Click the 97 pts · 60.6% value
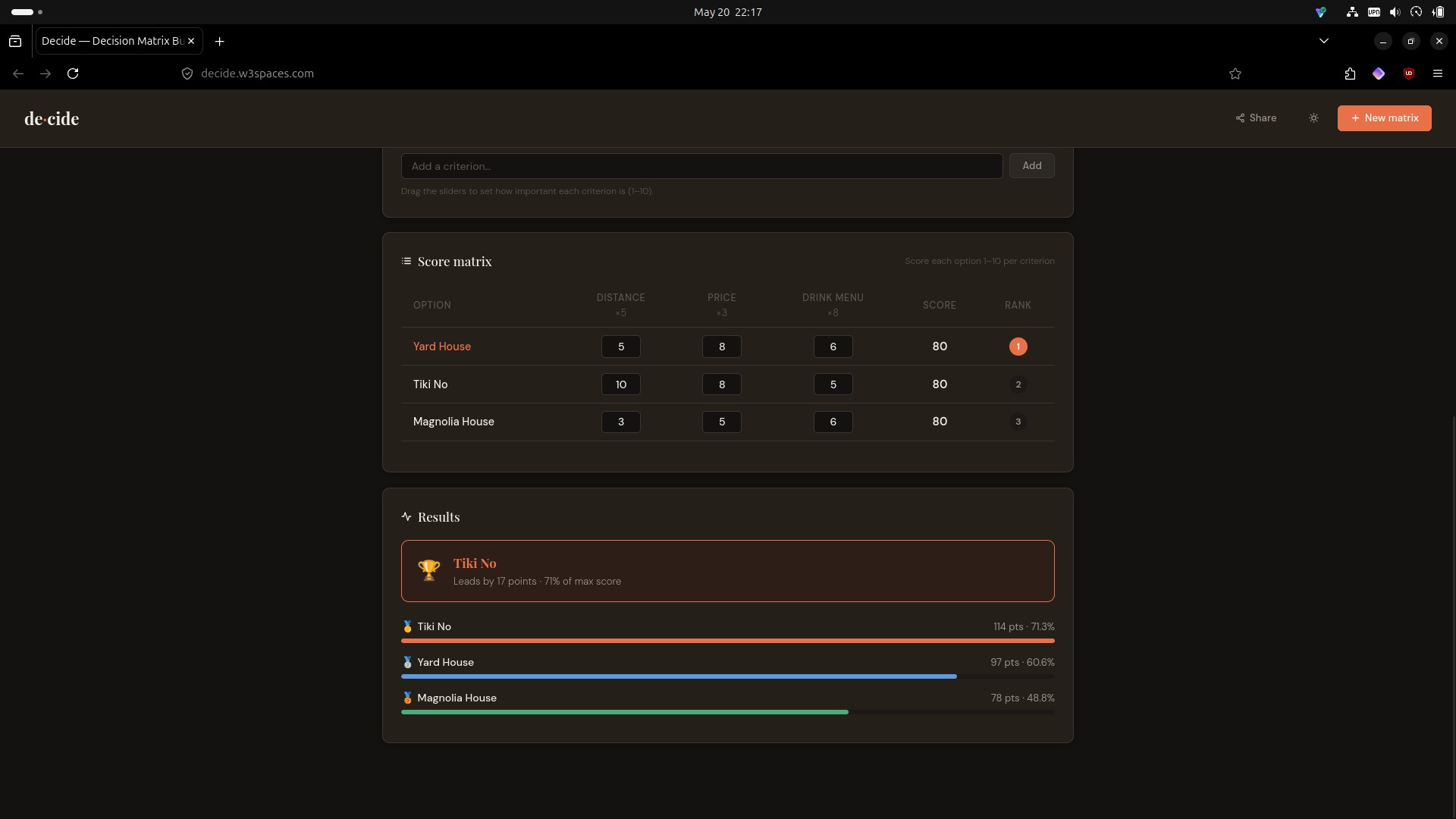The width and height of the screenshot is (1456, 819). [x=1022, y=662]
